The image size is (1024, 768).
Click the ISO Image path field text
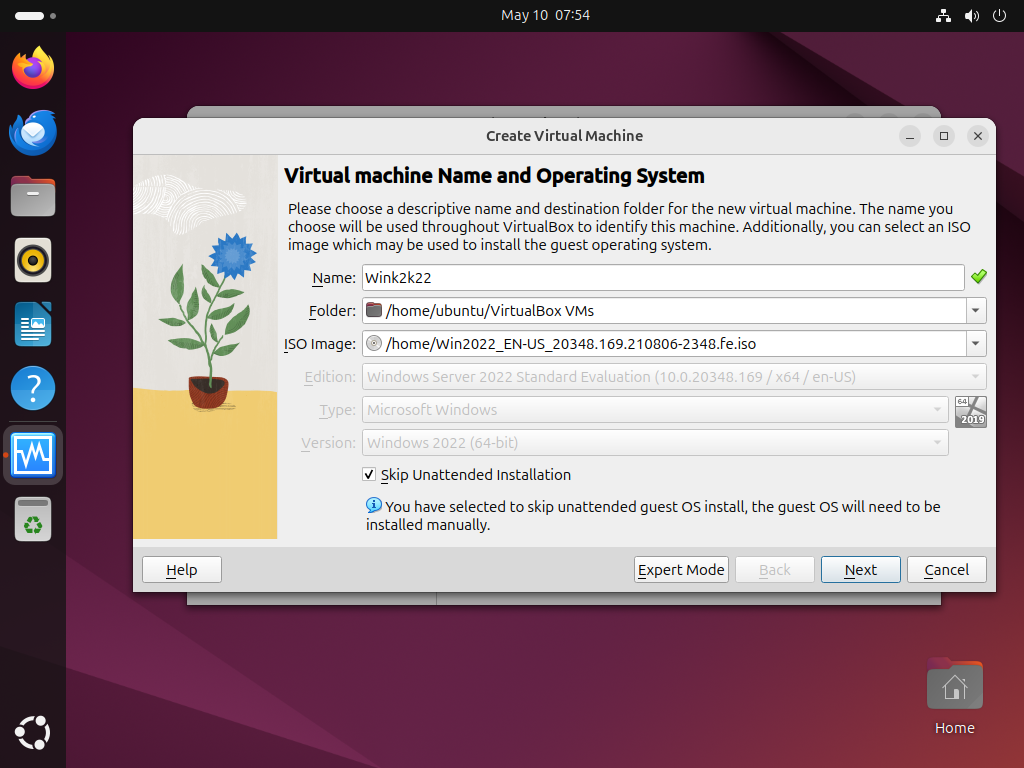[x=571, y=344]
